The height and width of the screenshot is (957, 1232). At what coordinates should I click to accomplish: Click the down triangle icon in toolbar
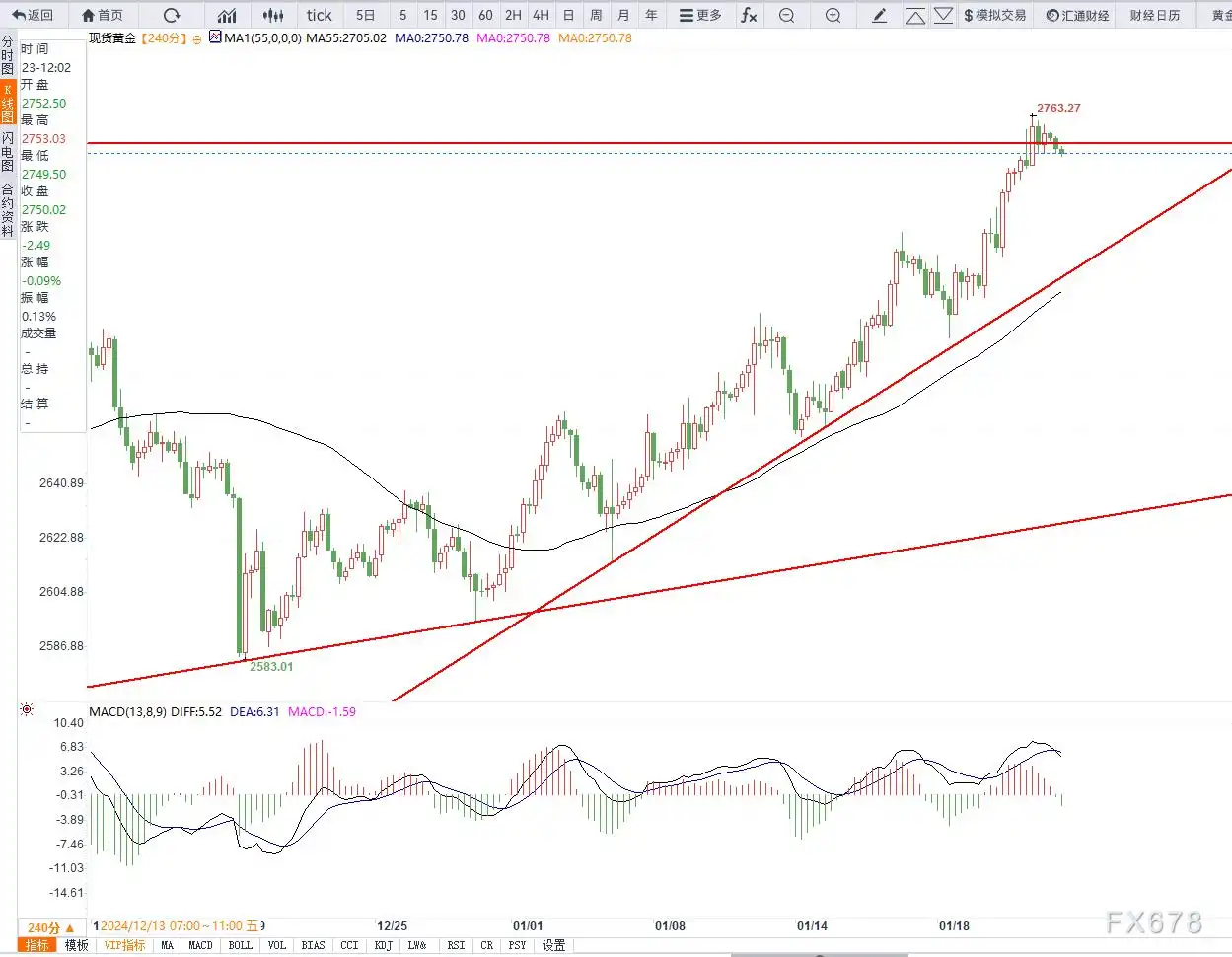pos(943,16)
